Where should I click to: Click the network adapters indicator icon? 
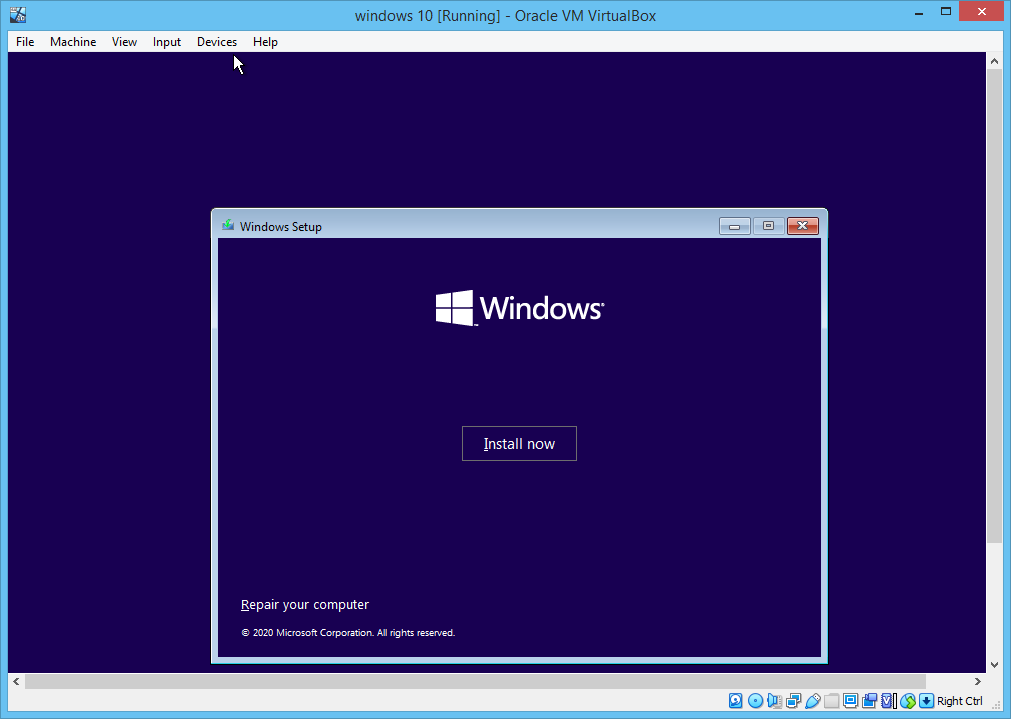(794, 700)
